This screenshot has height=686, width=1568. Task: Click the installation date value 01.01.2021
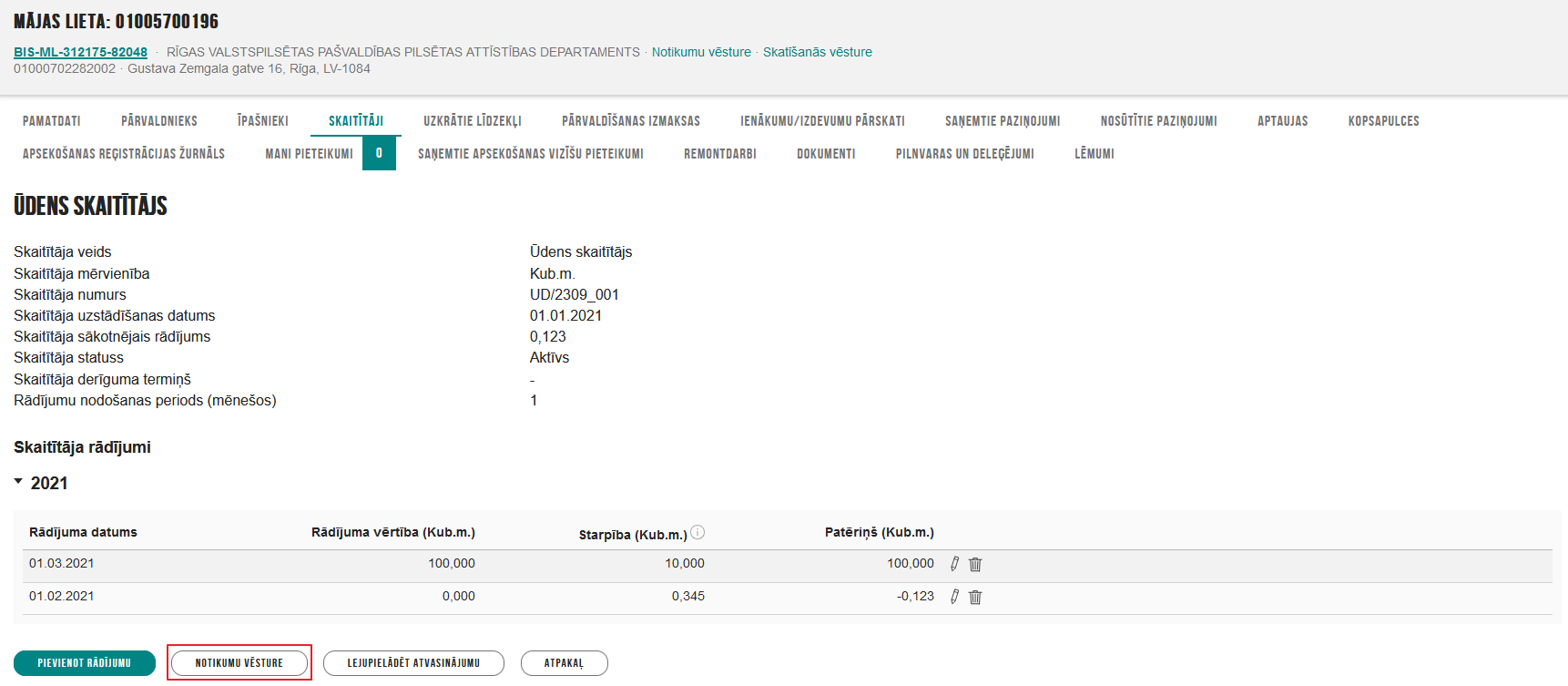[565, 315]
